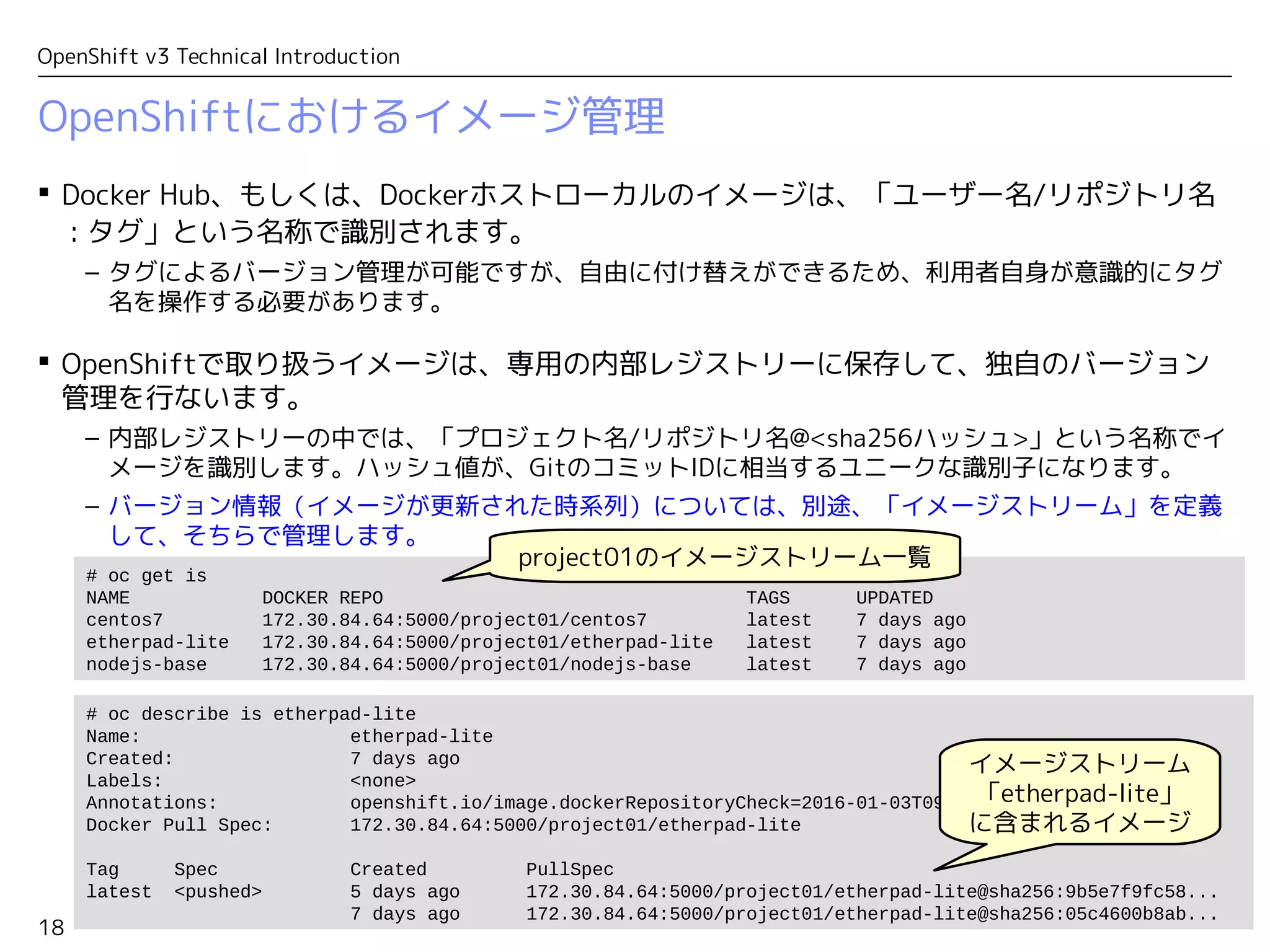
Task: Click the 'DOCKER REPO' column header
Action: coord(322,598)
